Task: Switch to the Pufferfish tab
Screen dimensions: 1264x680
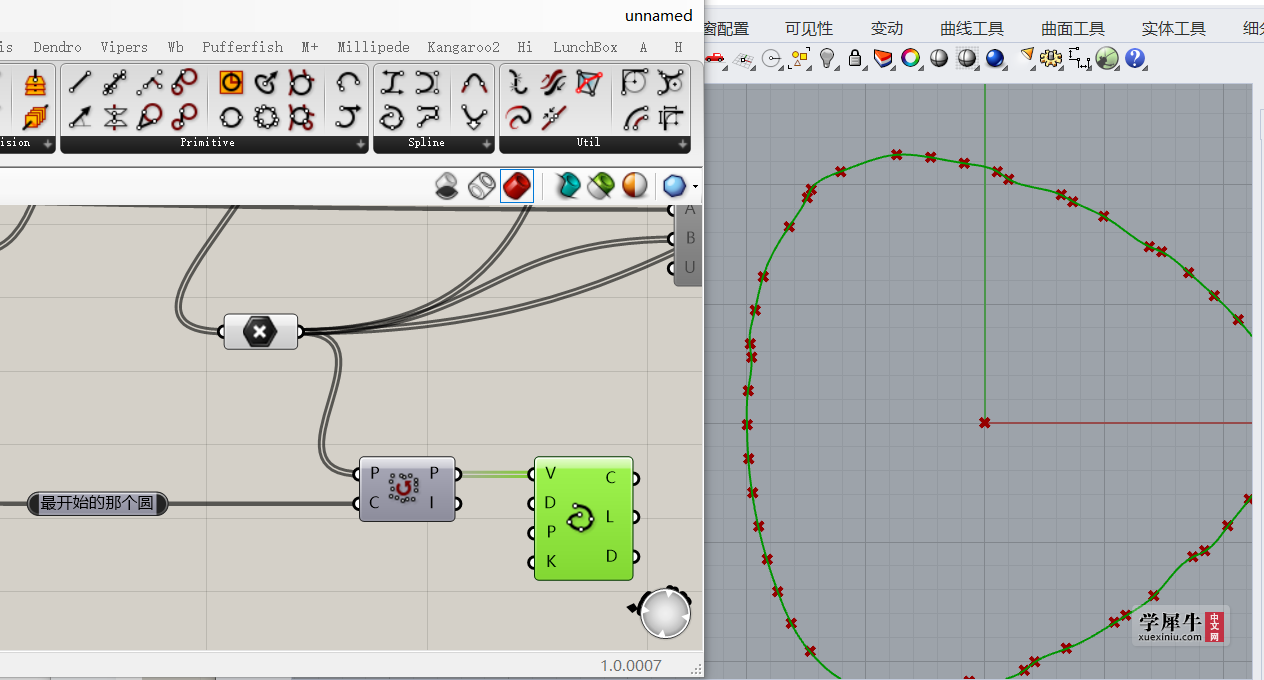Action: [242, 47]
